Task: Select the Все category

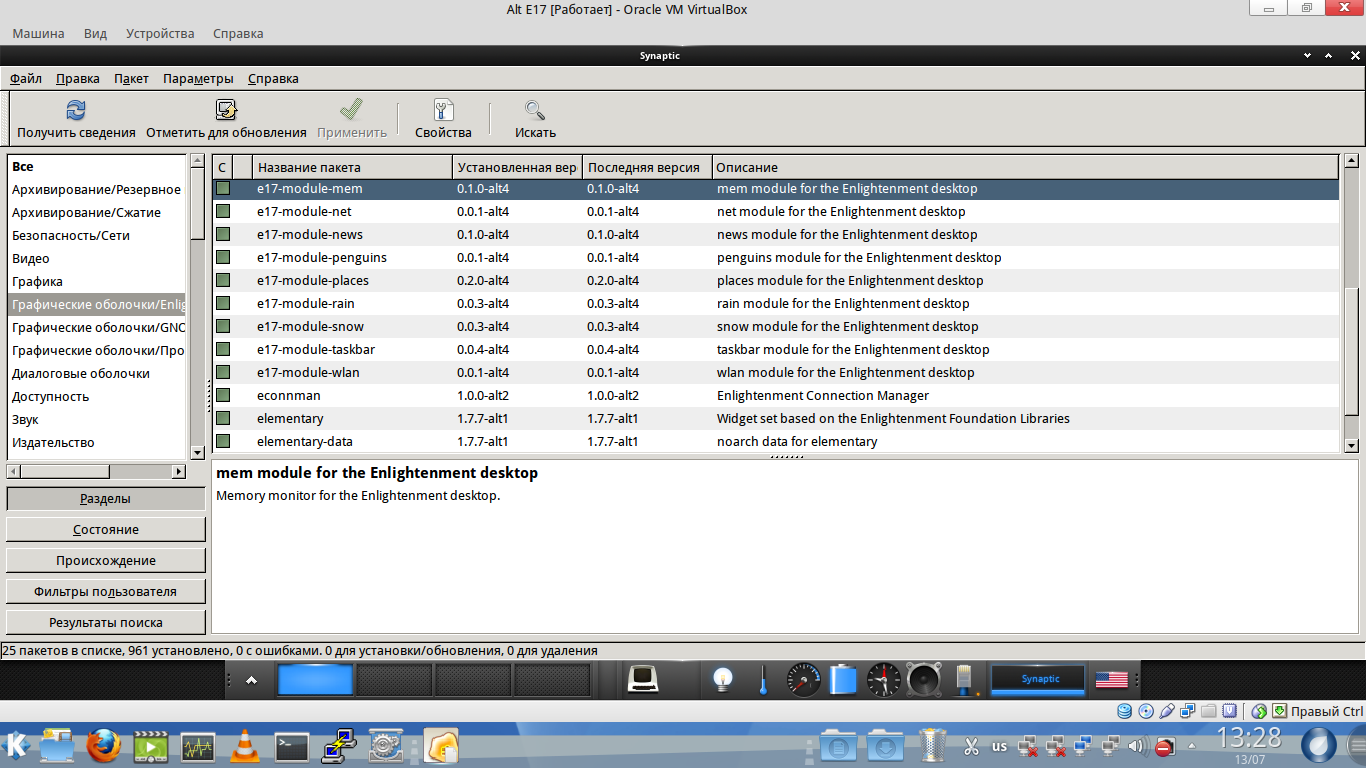Action: [98, 166]
